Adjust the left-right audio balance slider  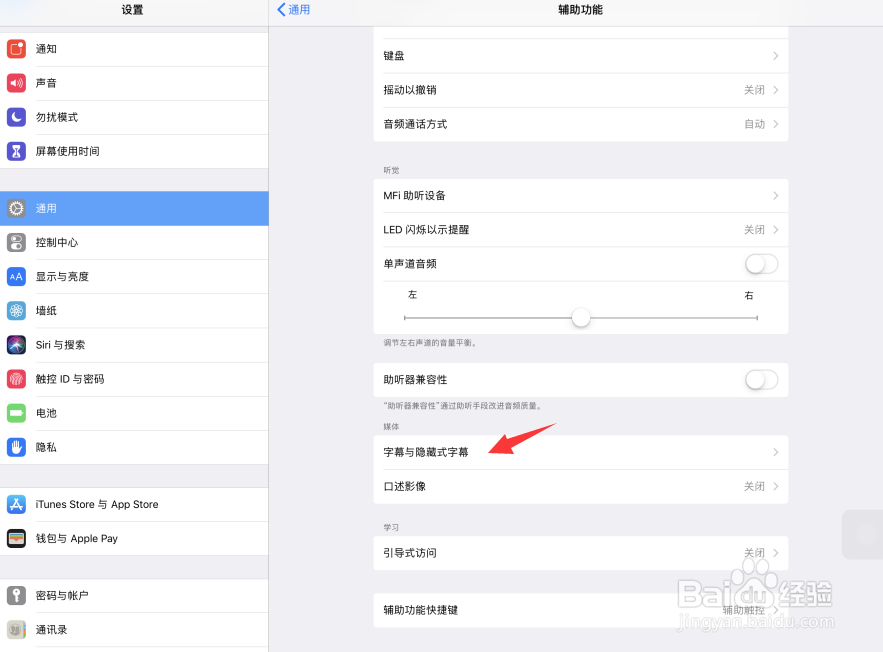pyautogui.click(x=581, y=317)
